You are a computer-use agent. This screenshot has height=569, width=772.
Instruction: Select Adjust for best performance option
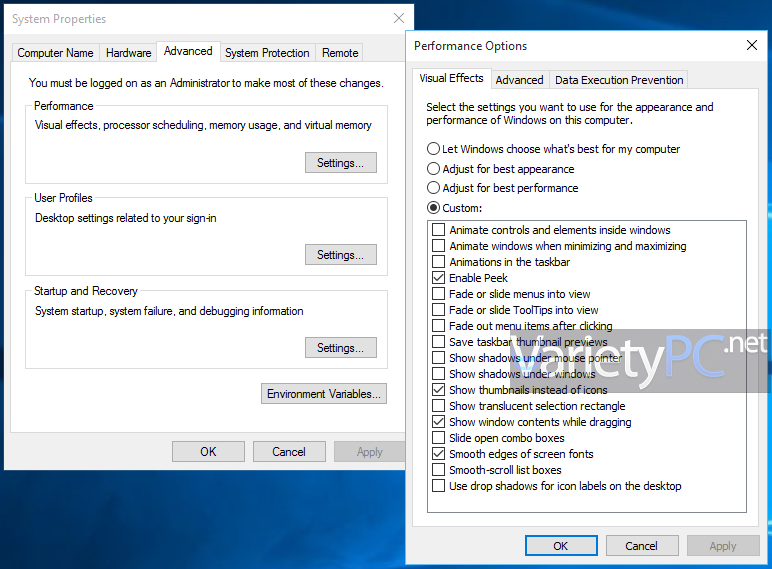[434, 188]
